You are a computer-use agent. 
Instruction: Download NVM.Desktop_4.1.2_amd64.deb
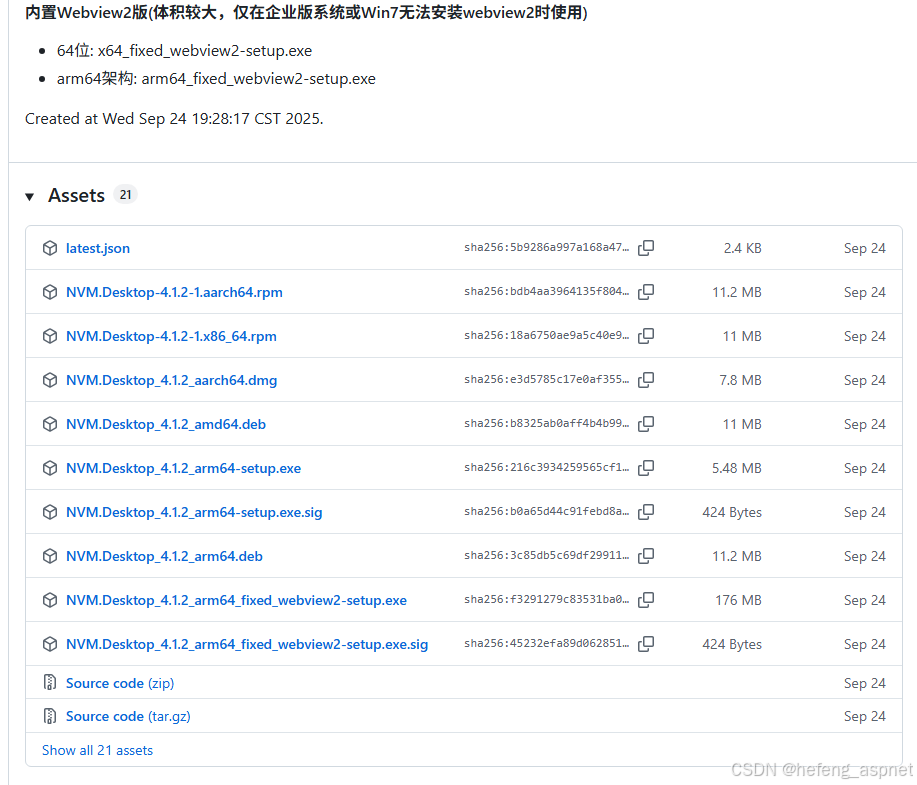pyautogui.click(x=166, y=424)
